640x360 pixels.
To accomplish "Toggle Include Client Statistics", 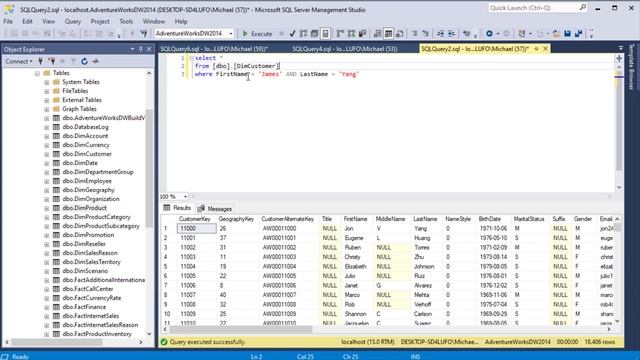I will pos(362,34).
